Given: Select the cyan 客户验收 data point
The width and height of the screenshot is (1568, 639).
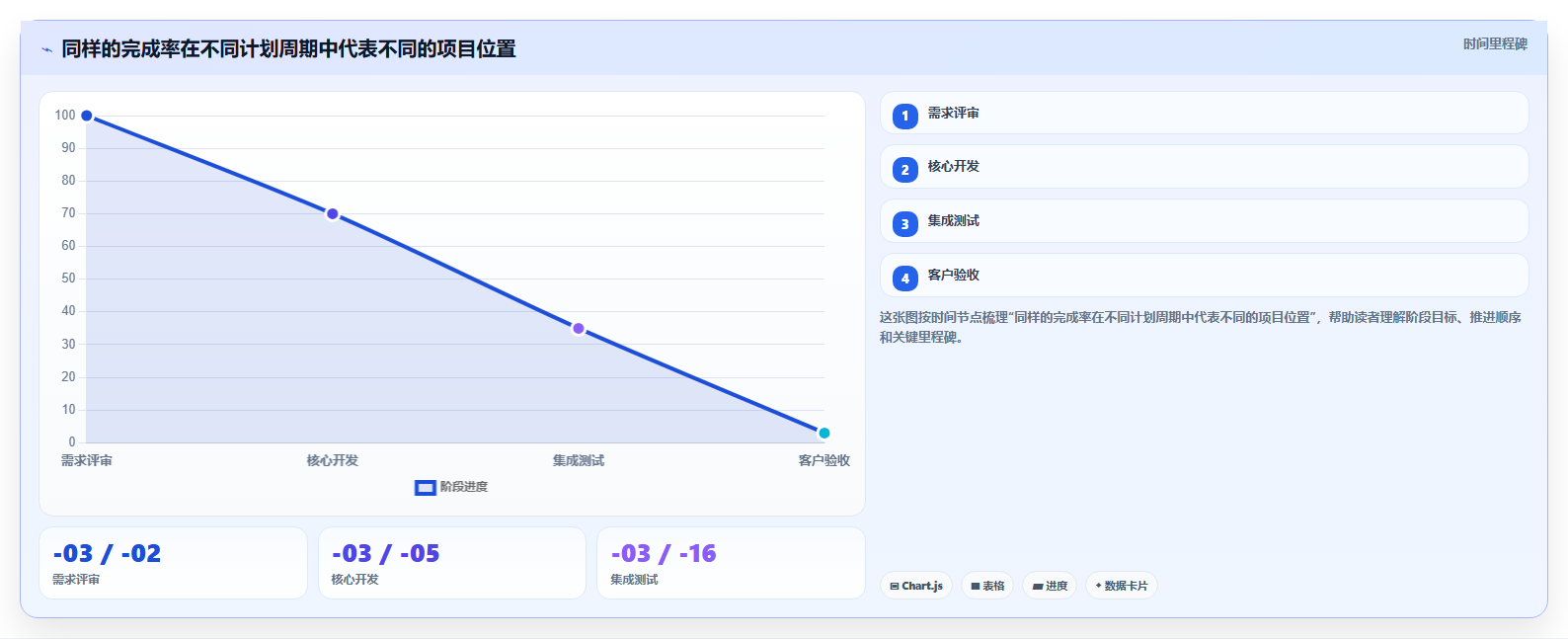Looking at the screenshot, I should [824, 433].
